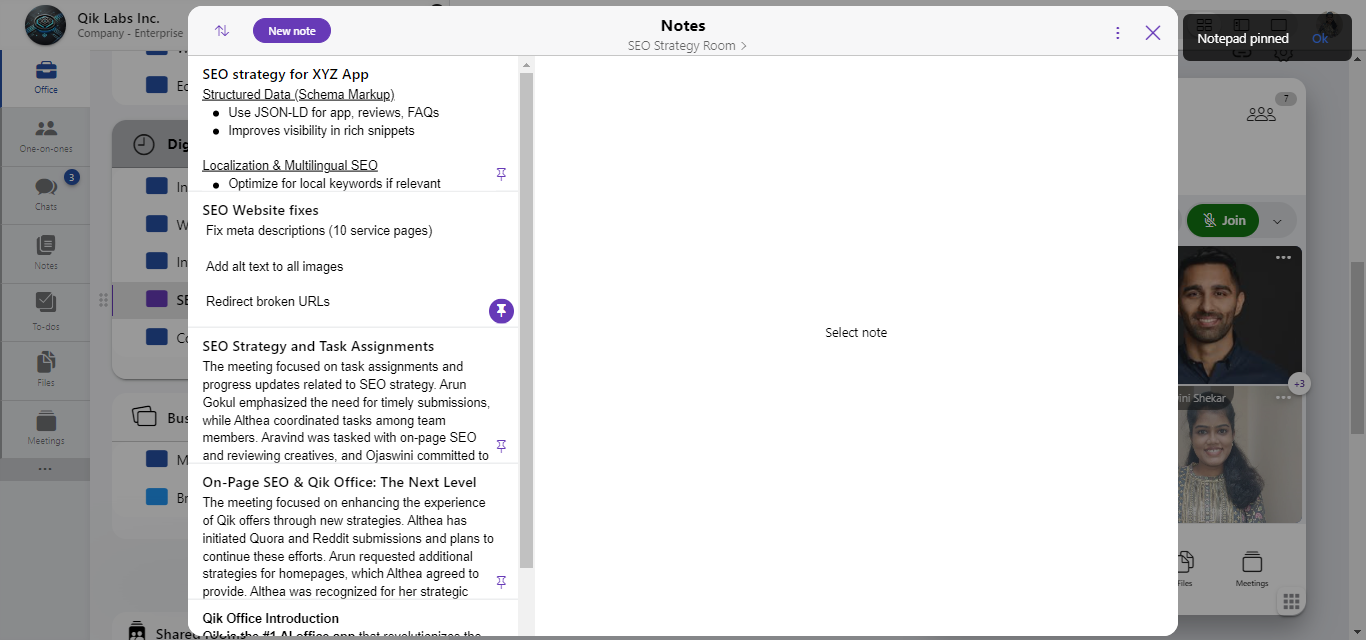Create a note with the New note button
Screen dimensions: 1366x640
(291, 30)
